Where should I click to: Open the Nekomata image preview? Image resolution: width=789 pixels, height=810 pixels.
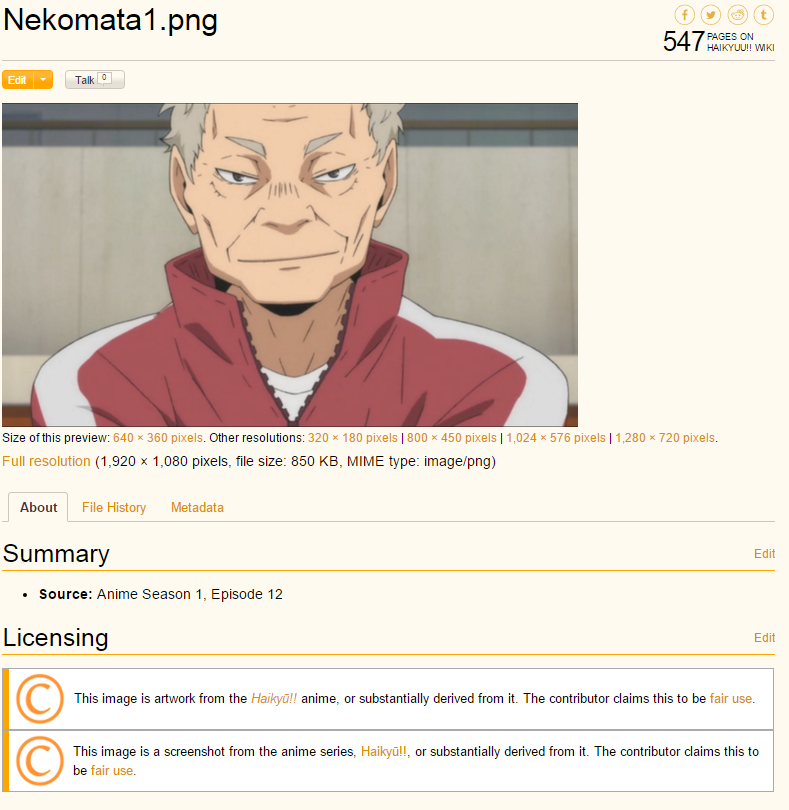(290, 264)
